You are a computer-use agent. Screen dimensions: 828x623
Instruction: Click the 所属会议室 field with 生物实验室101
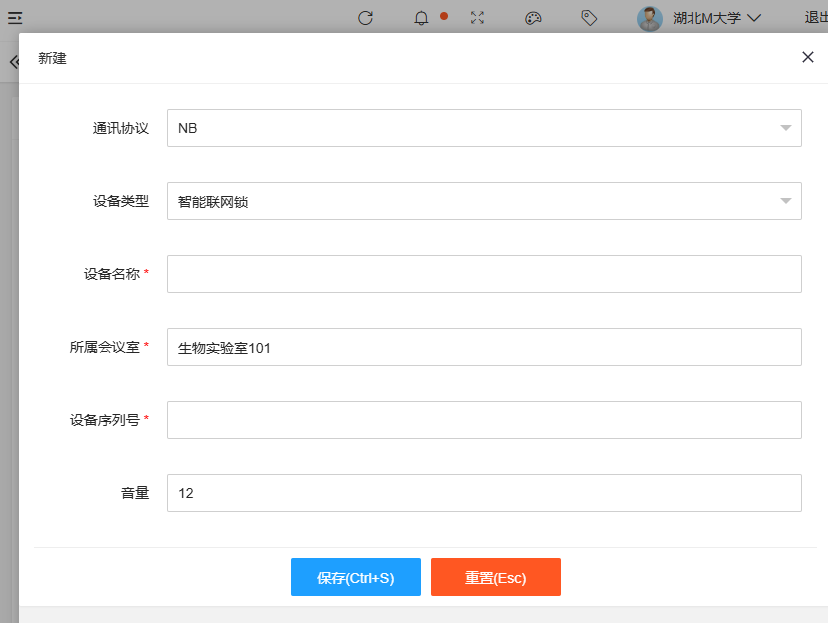click(484, 347)
